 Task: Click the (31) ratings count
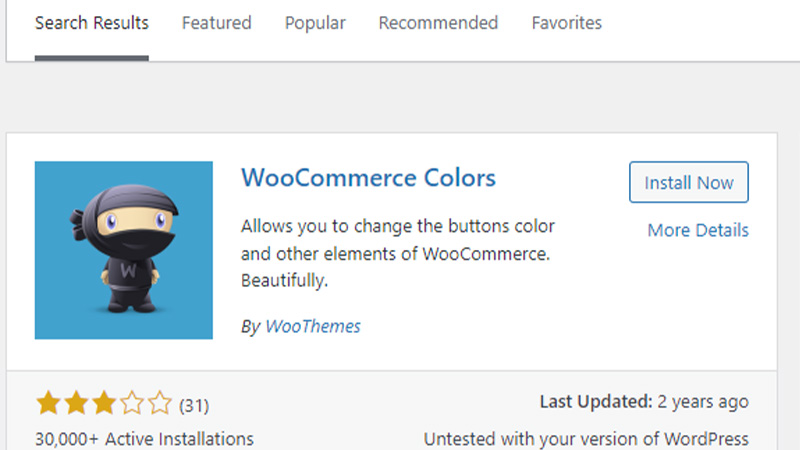tap(194, 406)
